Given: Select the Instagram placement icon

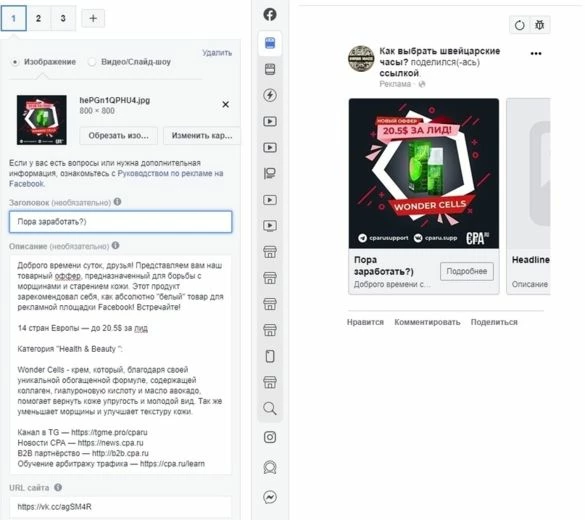Looking at the screenshot, I should pyautogui.click(x=270, y=437).
